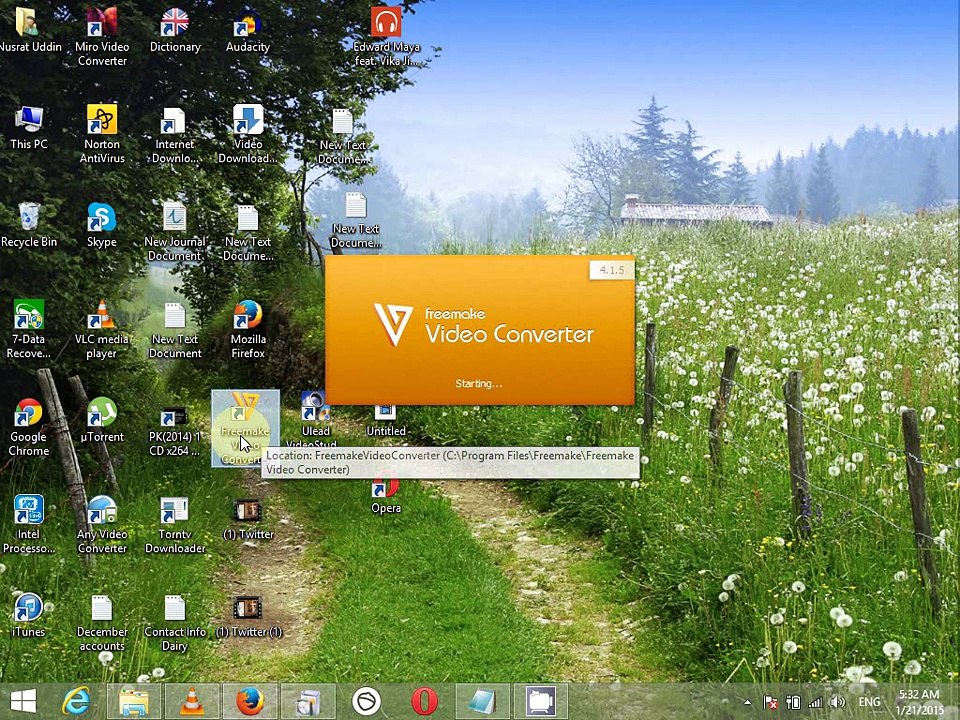
Task: Select Internet Download shortcut icon
Action: (x=174, y=134)
